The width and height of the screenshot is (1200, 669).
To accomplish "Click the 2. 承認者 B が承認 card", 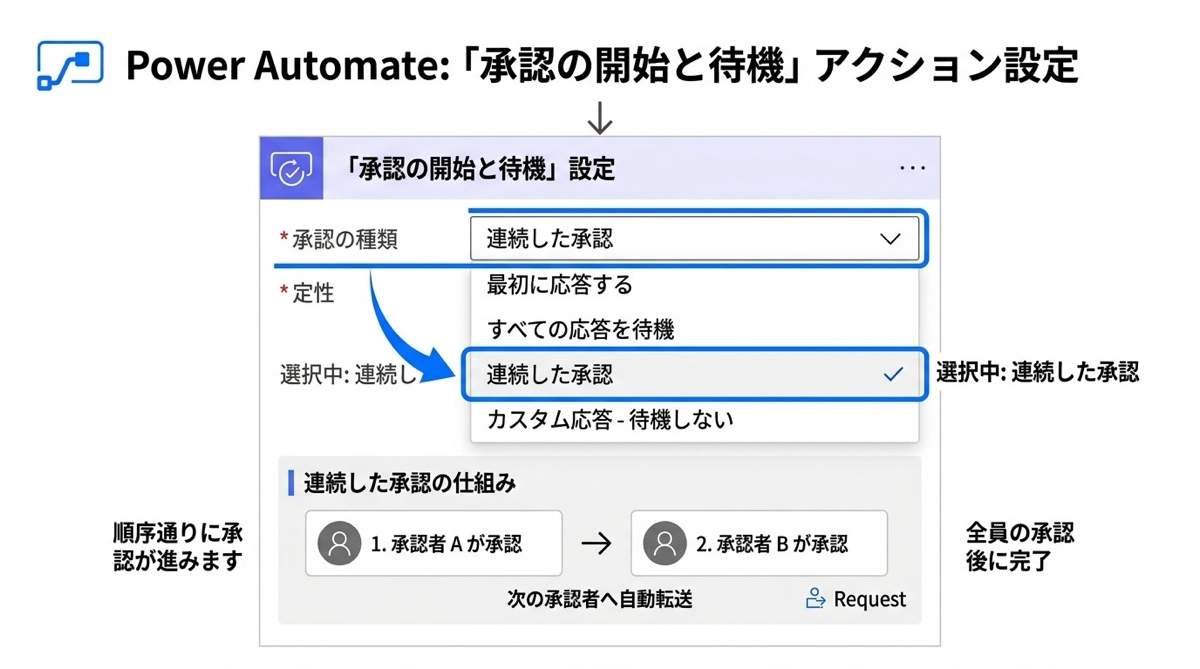I will [x=759, y=544].
